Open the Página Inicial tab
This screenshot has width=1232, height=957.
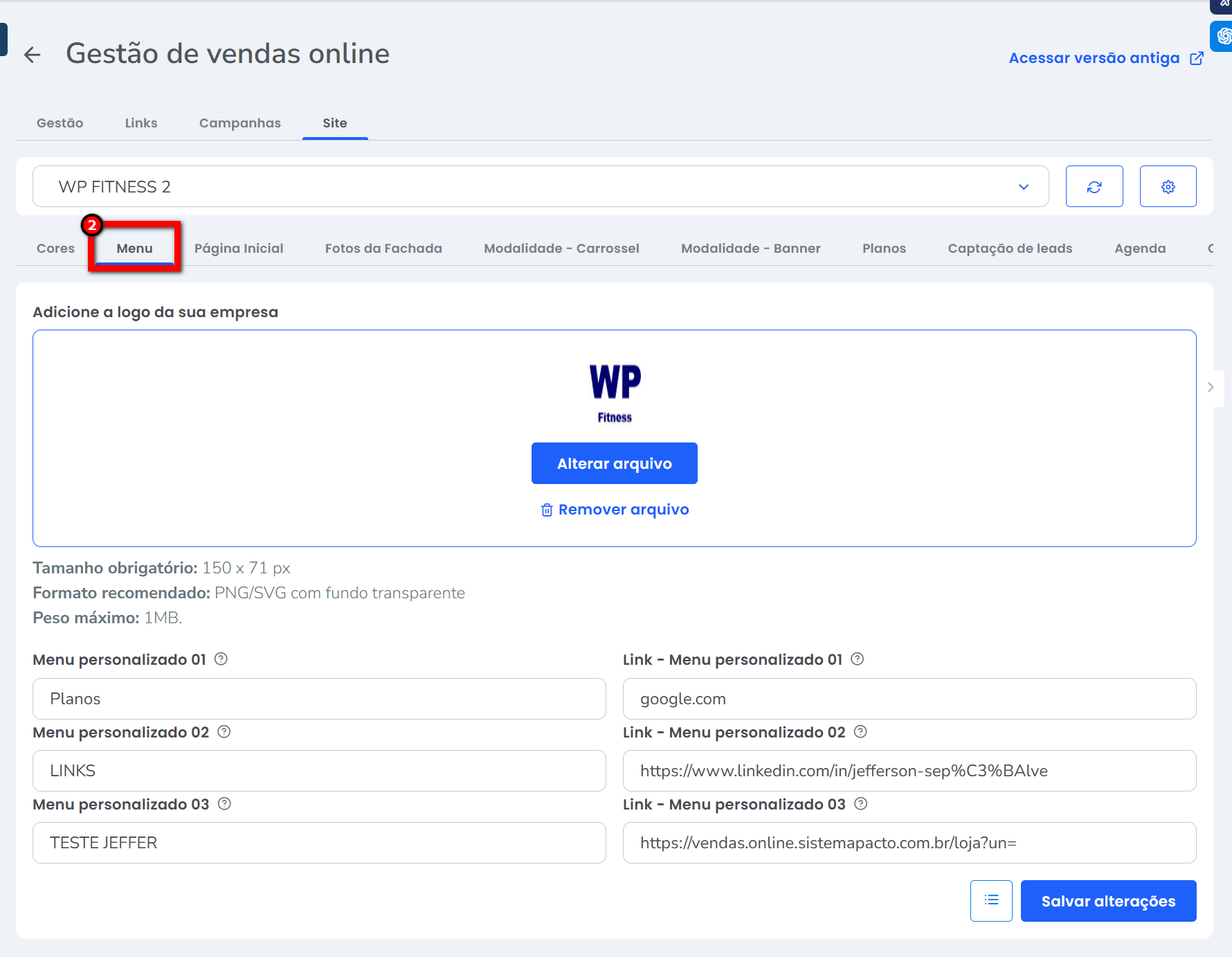239,249
